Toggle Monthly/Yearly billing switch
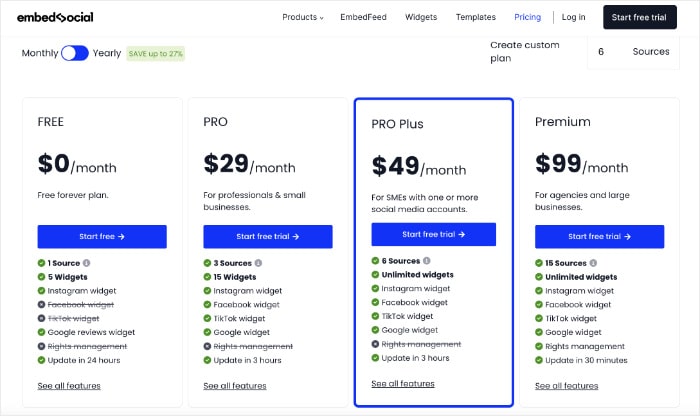The image size is (700, 416). pyautogui.click(x=75, y=53)
